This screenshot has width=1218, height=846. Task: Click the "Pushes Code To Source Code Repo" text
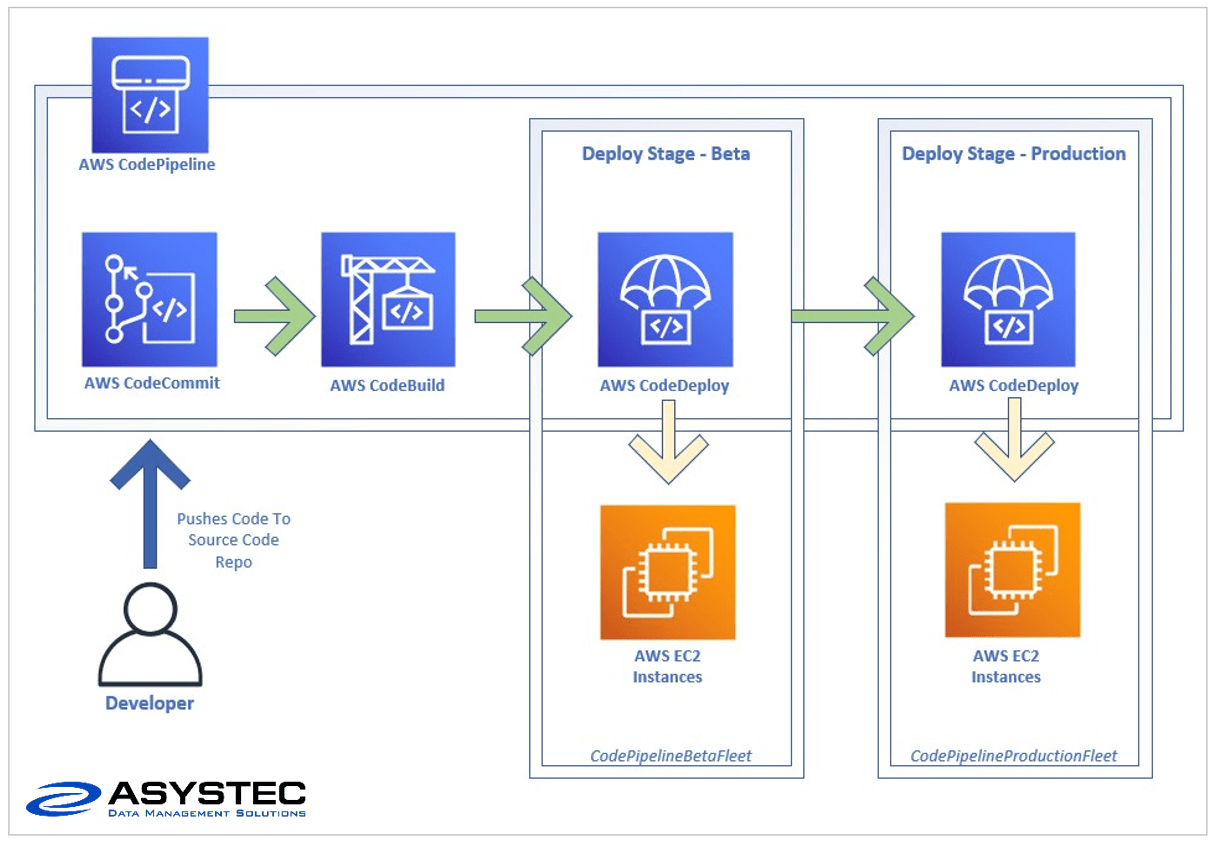[234, 541]
